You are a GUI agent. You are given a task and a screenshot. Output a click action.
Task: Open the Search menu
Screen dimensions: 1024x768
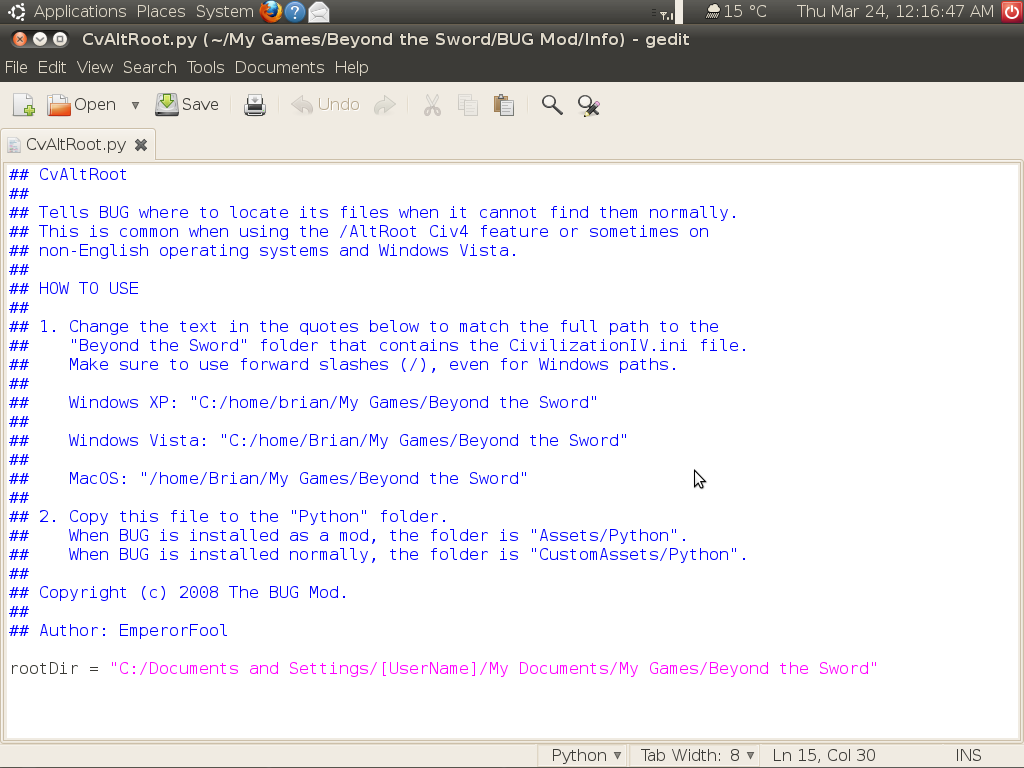coord(150,67)
